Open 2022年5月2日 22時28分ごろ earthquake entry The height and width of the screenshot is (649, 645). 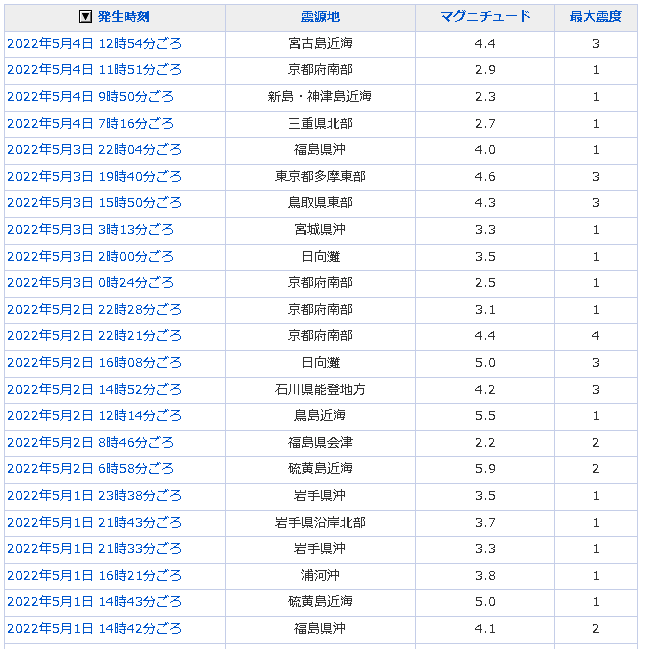(x=94, y=310)
